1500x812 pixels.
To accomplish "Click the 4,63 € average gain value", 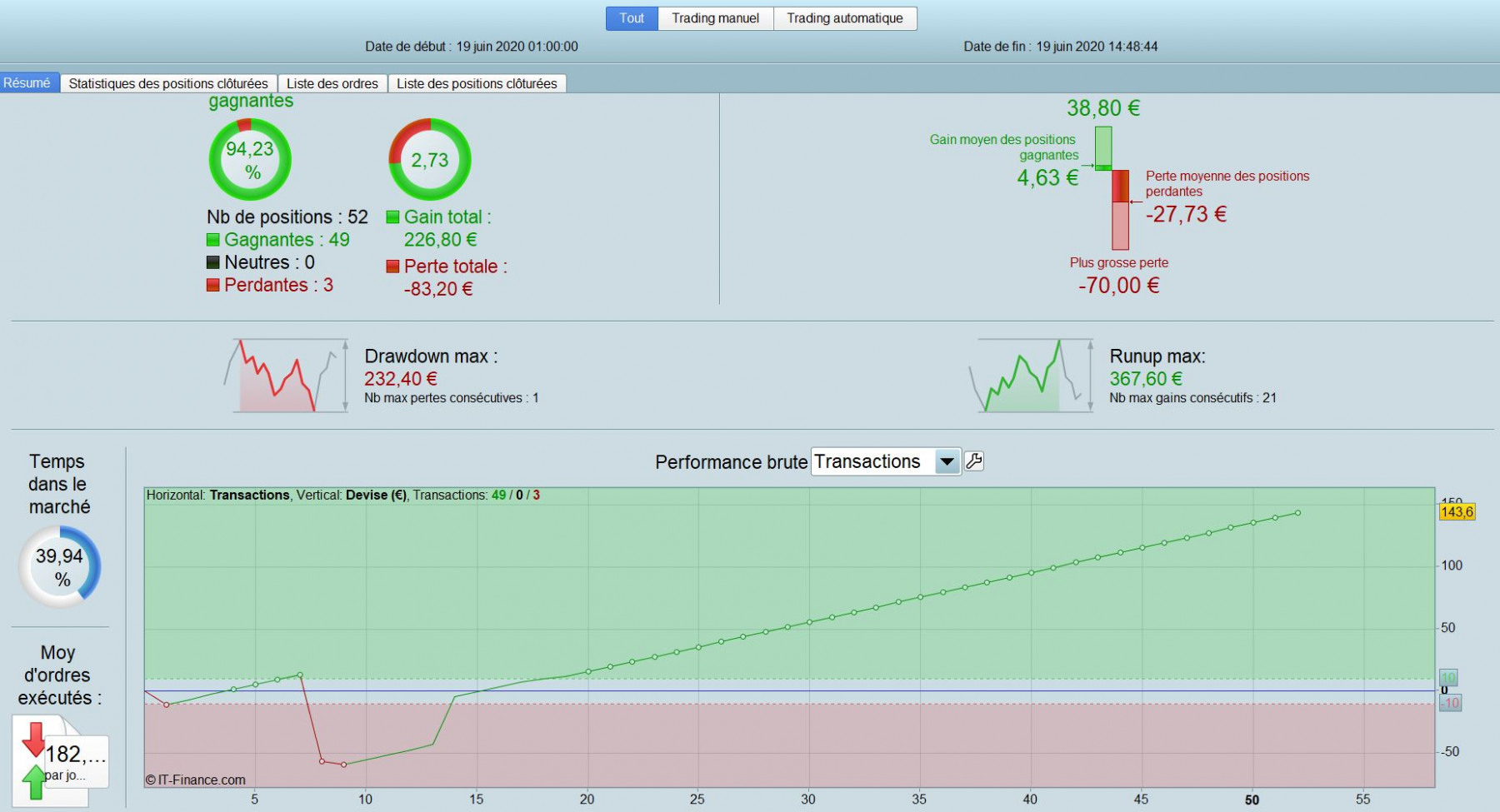I will 1047,177.
